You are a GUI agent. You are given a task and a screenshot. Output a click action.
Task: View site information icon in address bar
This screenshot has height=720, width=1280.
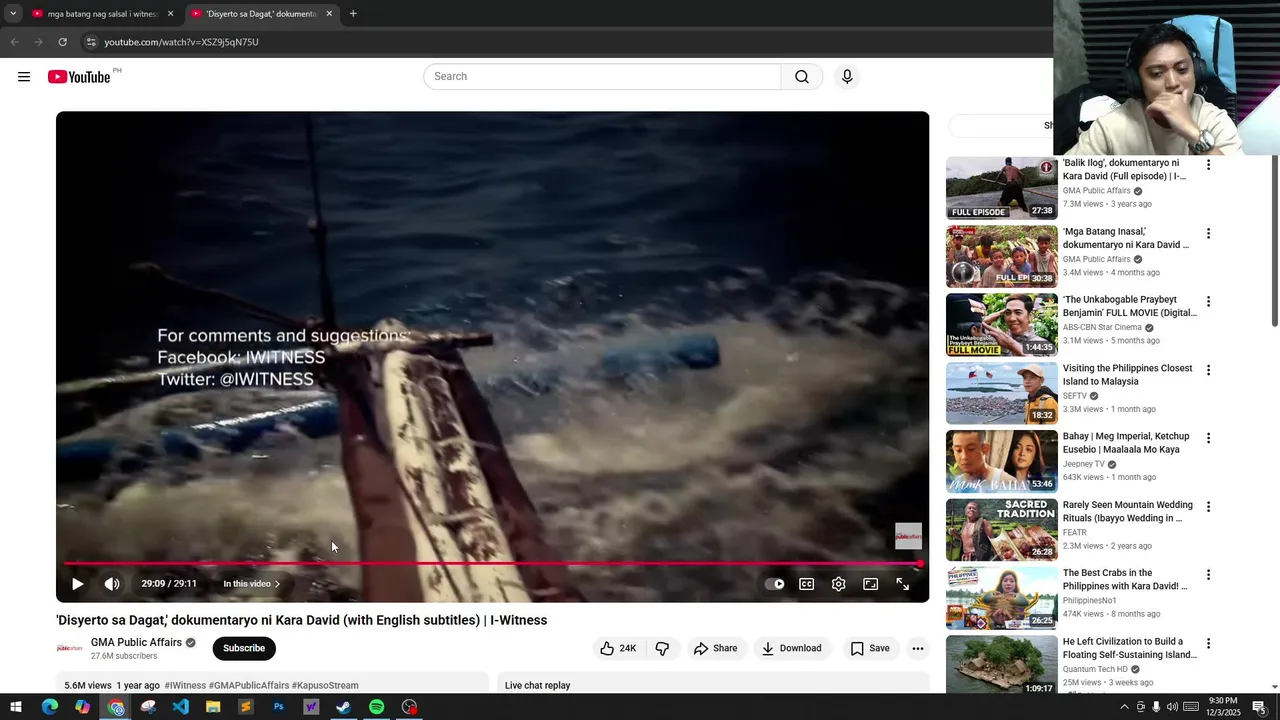click(x=91, y=42)
